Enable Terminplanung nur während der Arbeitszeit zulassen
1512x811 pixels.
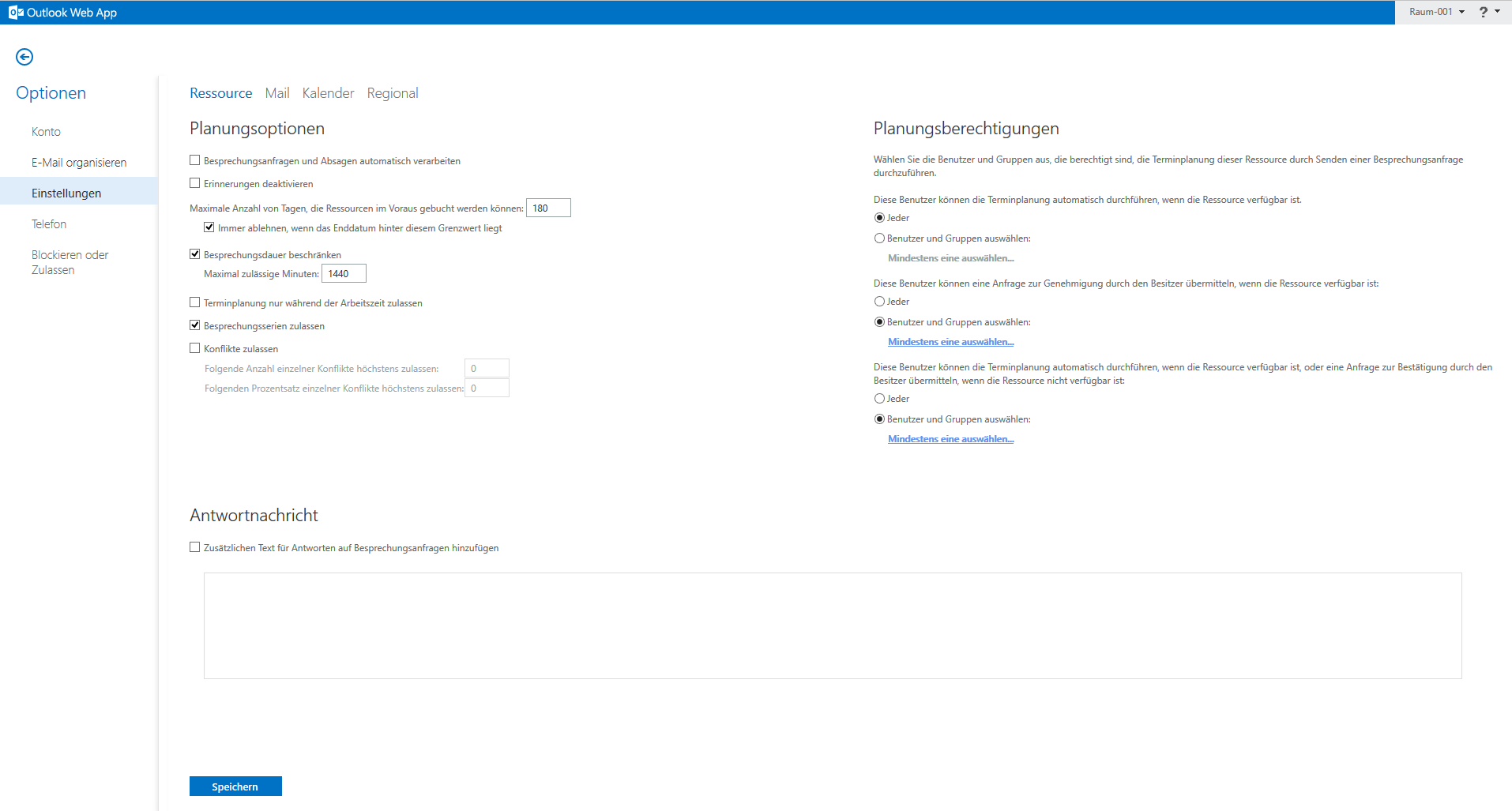pos(195,302)
